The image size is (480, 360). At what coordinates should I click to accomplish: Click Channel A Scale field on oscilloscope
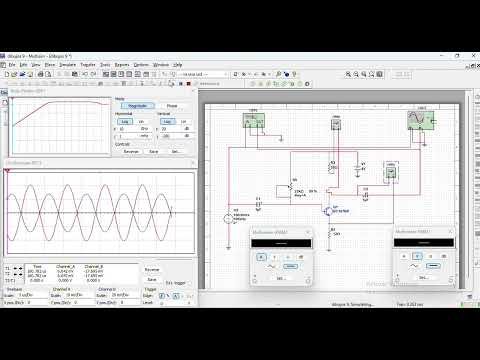pos(79,295)
